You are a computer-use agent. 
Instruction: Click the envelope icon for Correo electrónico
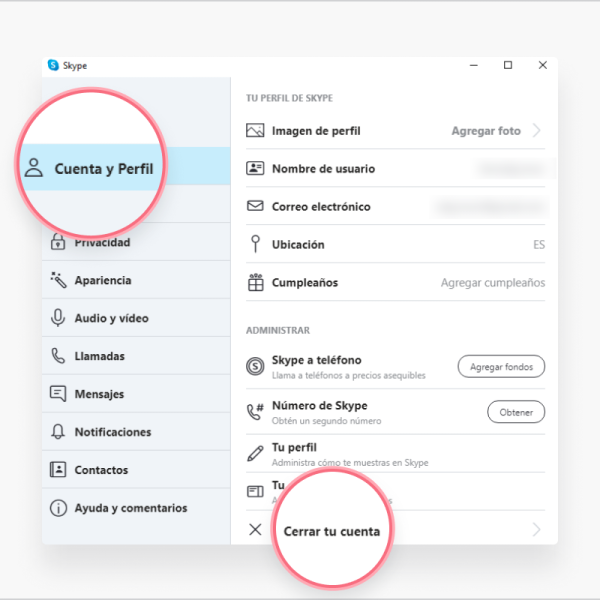click(x=255, y=206)
